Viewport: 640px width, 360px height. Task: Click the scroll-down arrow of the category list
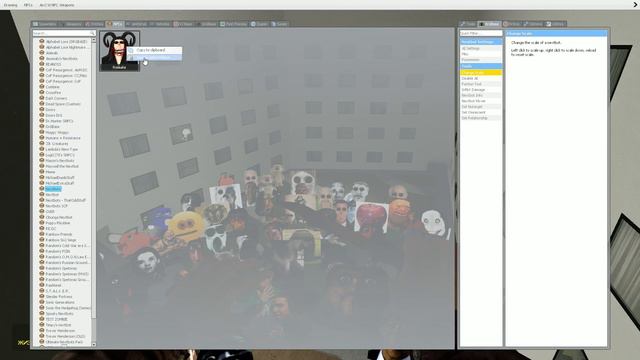pyautogui.click(x=94, y=344)
